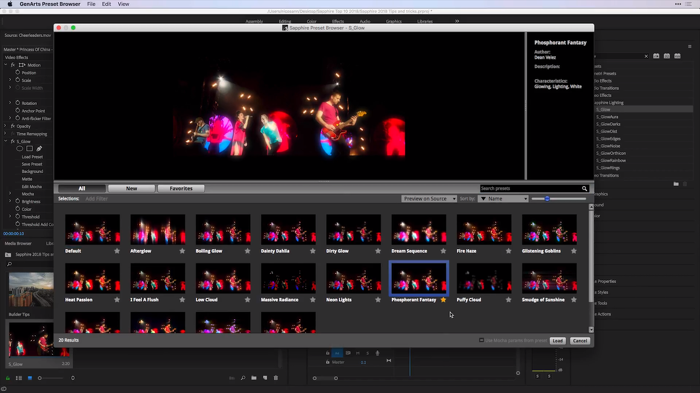
Task: Favorite the Default preset with its star
Action: (x=117, y=251)
